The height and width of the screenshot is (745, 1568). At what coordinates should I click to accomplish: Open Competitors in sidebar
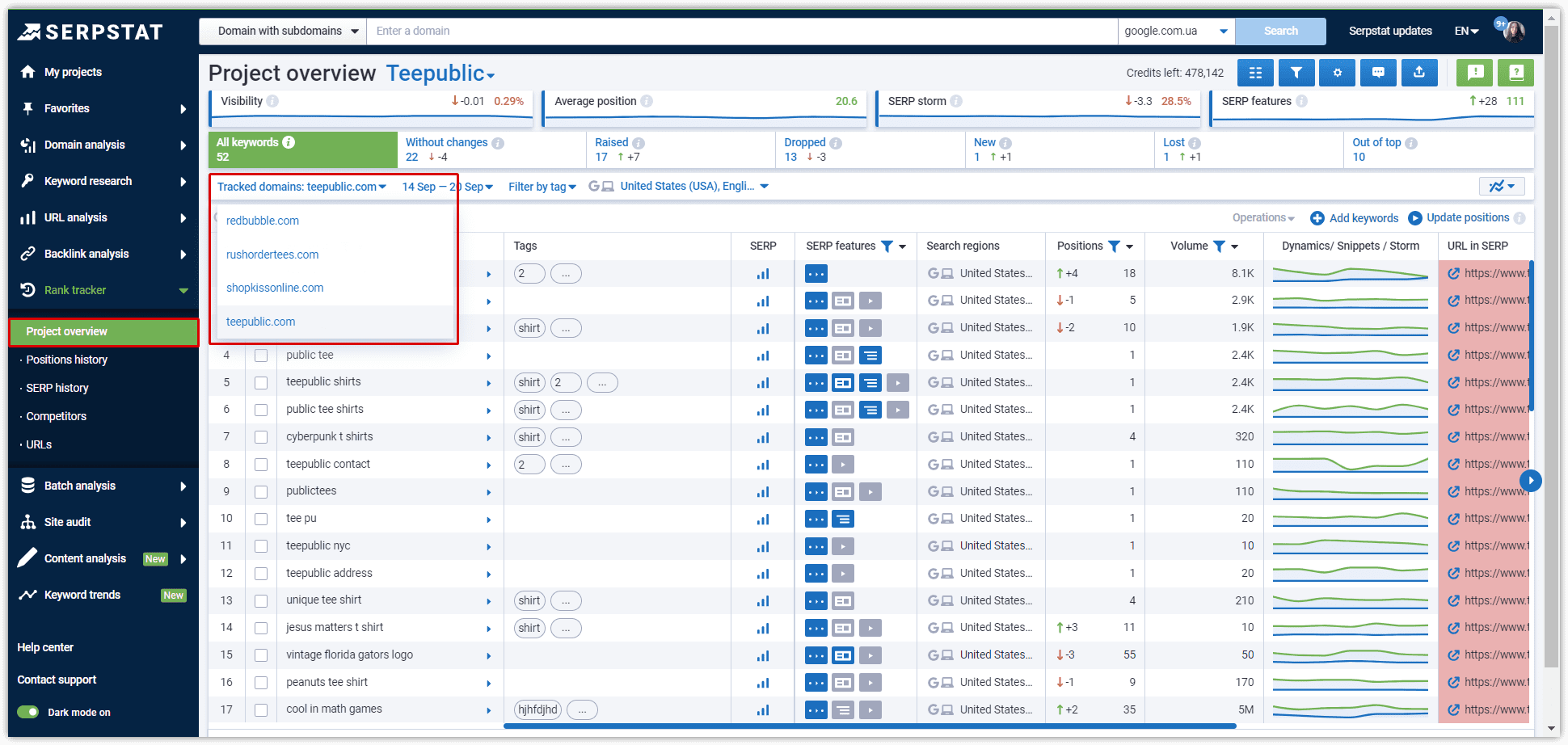point(56,416)
